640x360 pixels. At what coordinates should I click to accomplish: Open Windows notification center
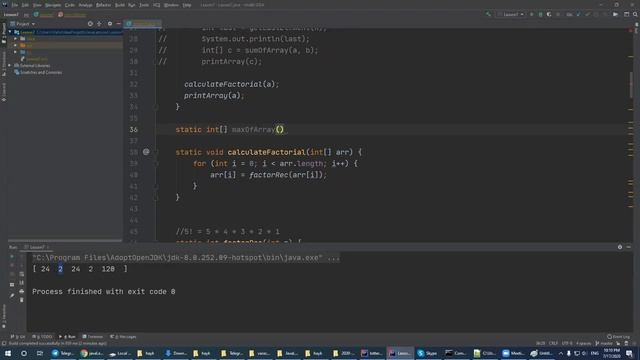[629, 353]
